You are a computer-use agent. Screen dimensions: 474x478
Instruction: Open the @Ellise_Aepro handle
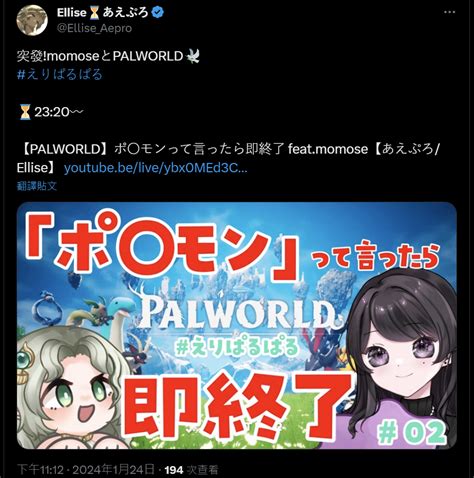pyautogui.click(x=94, y=28)
